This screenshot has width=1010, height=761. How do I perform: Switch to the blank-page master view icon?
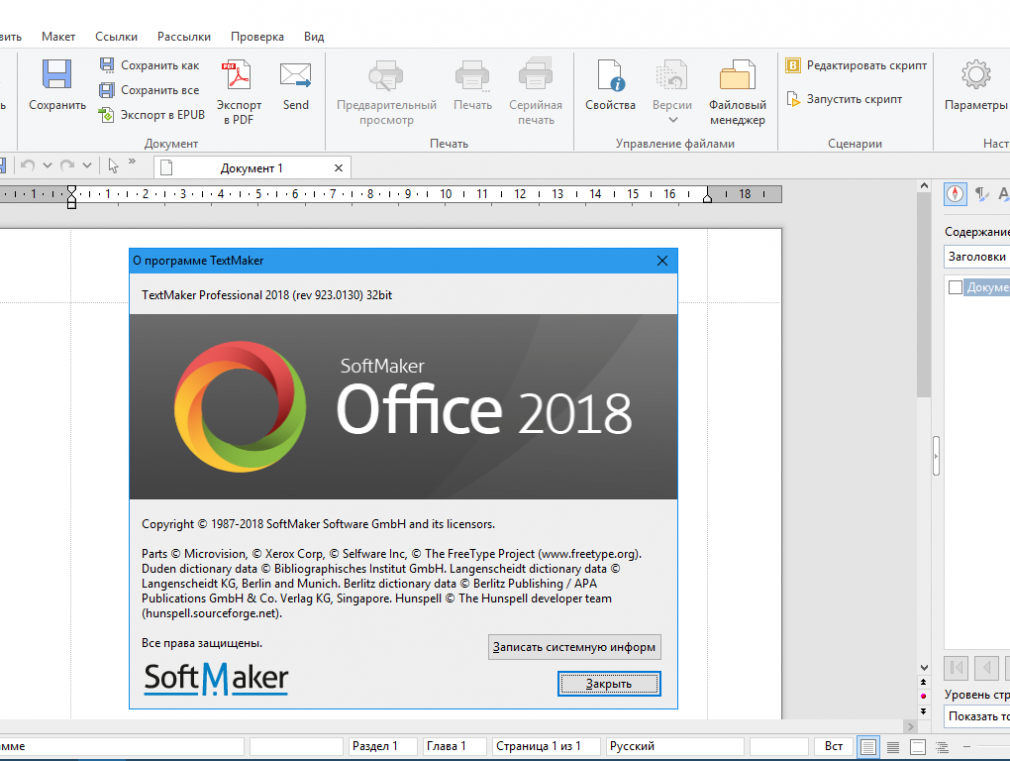pos(918,747)
